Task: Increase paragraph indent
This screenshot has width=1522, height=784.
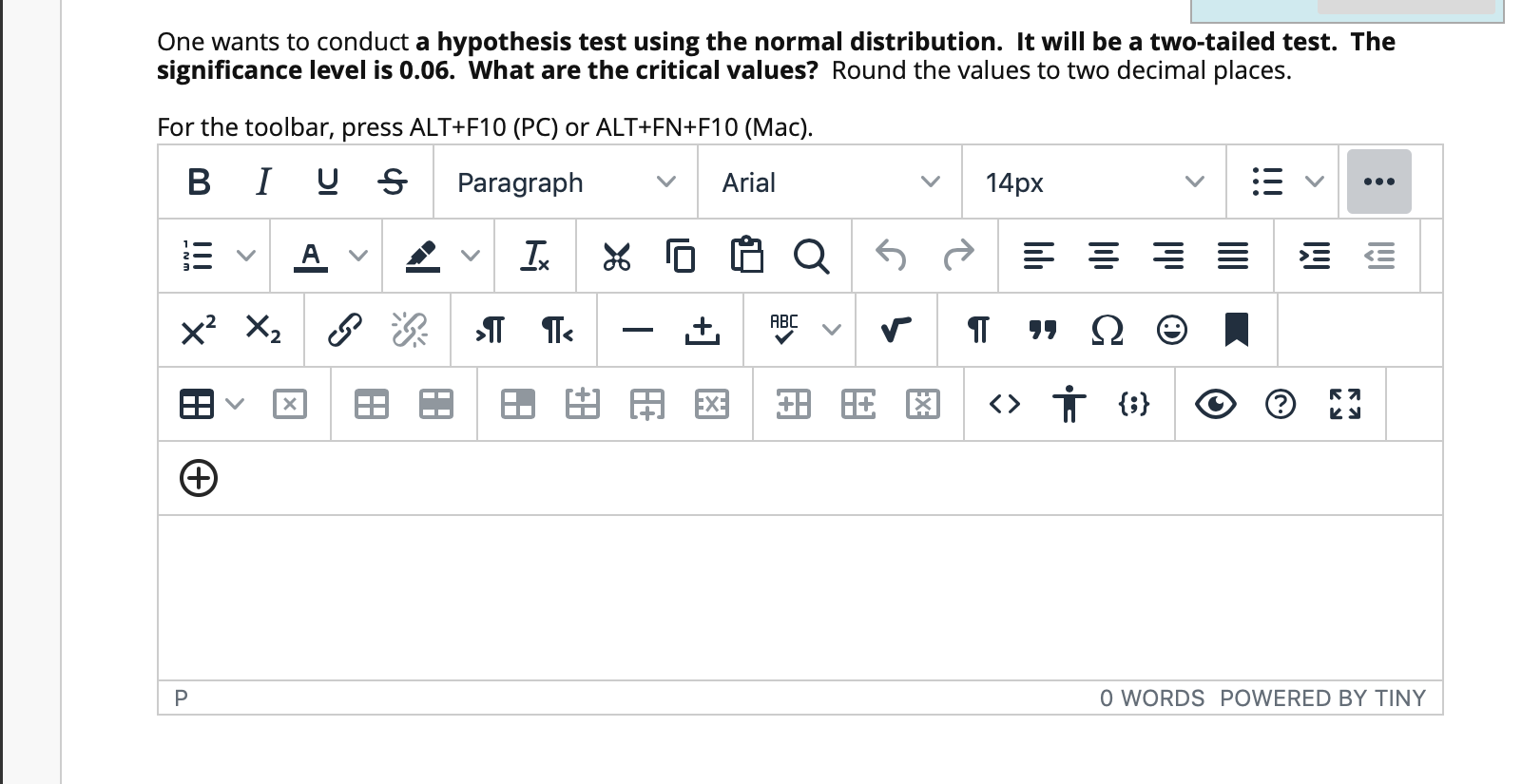Action: pos(1315,256)
